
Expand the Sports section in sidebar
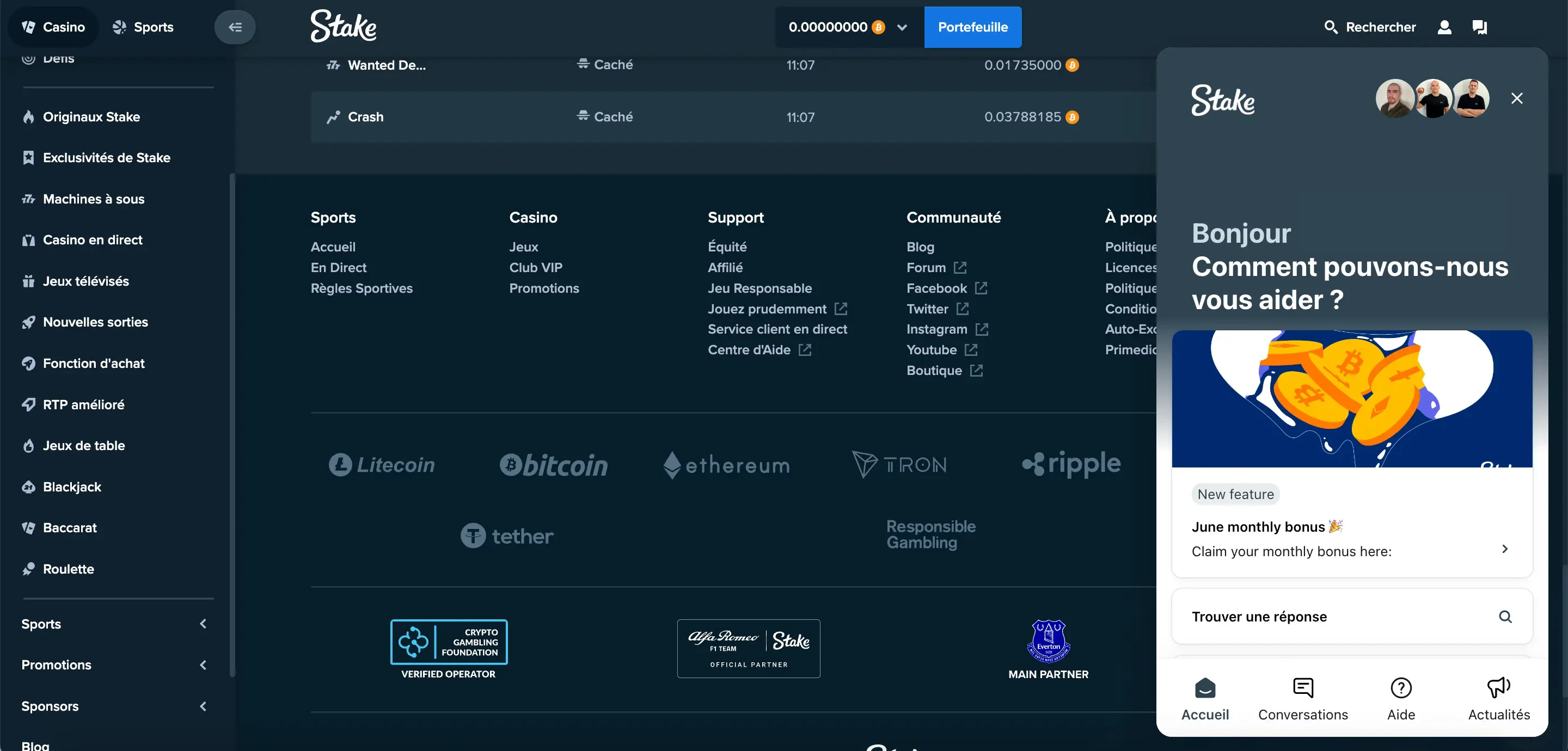tap(203, 624)
